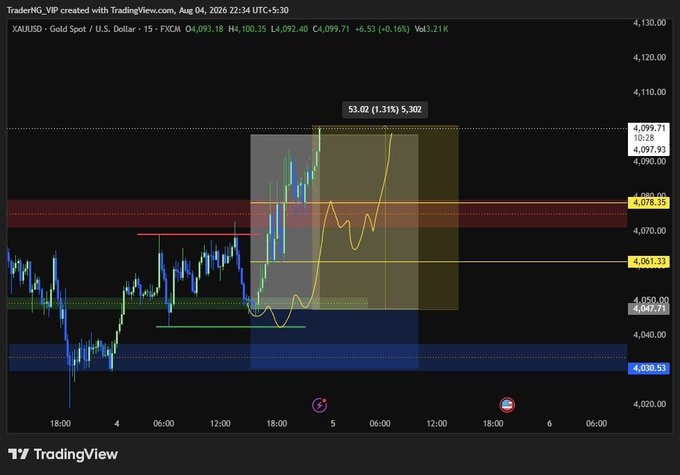Click the 10:28 candle countdown timer
The height and width of the screenshot is (475, 680).
[644, 138]
